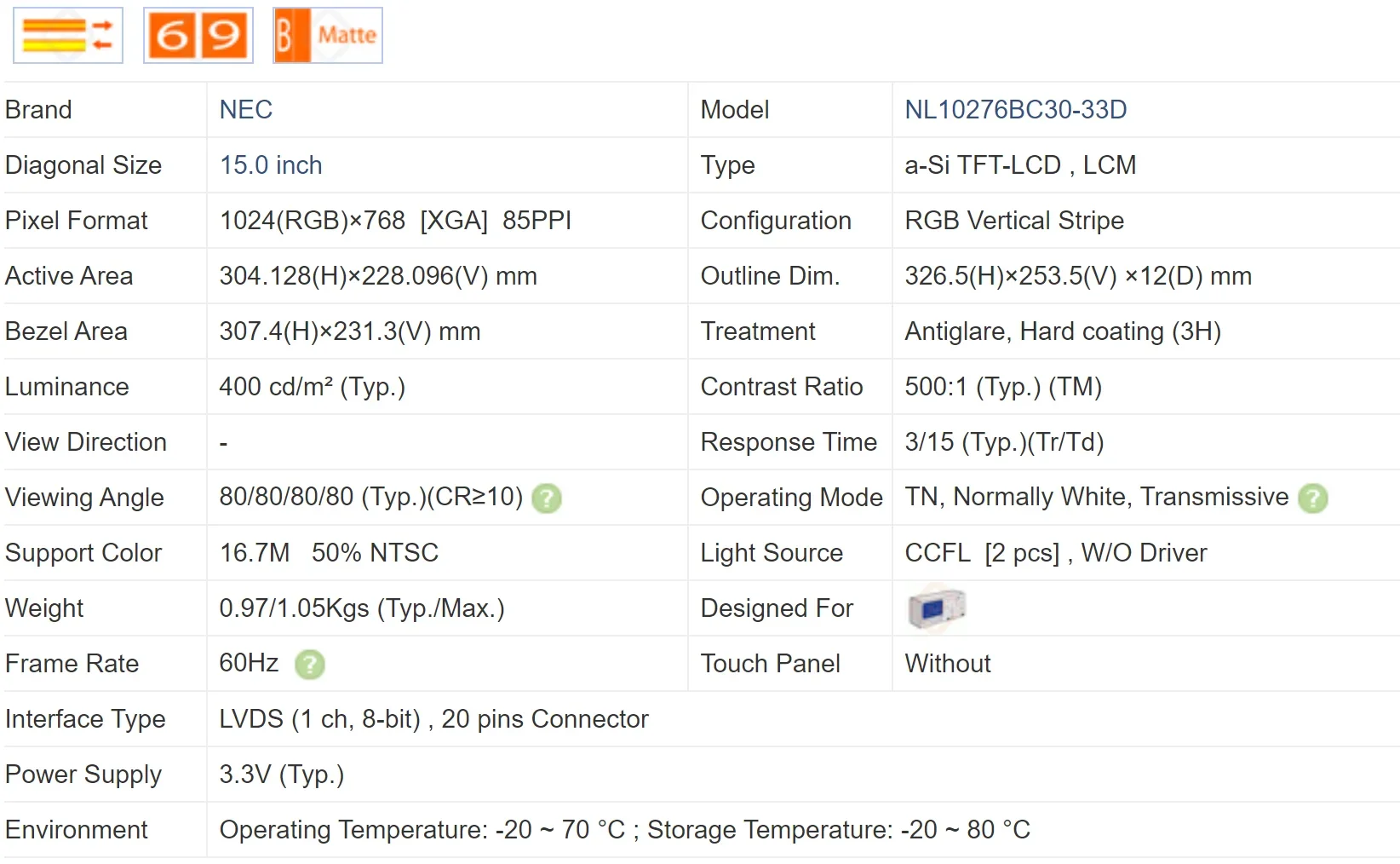Click the Designed For device thumbnail
Image resolution: width=1400 pixels, height=864 pixels.
tap(937, 608)
